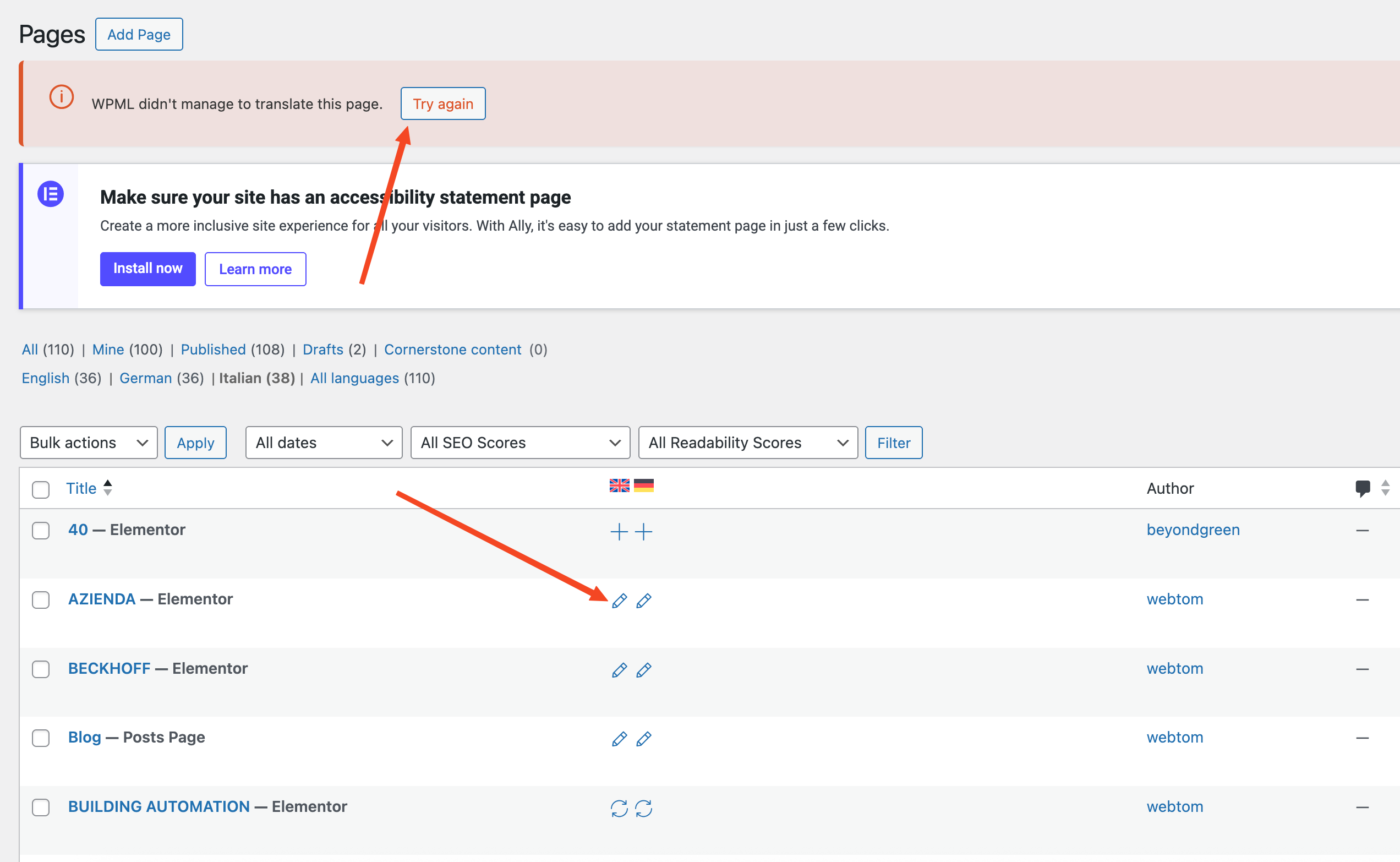The width and height of the screenshot is (1400, 862).
Task: Add English translation for page 40
Action: tap(619, 531)
